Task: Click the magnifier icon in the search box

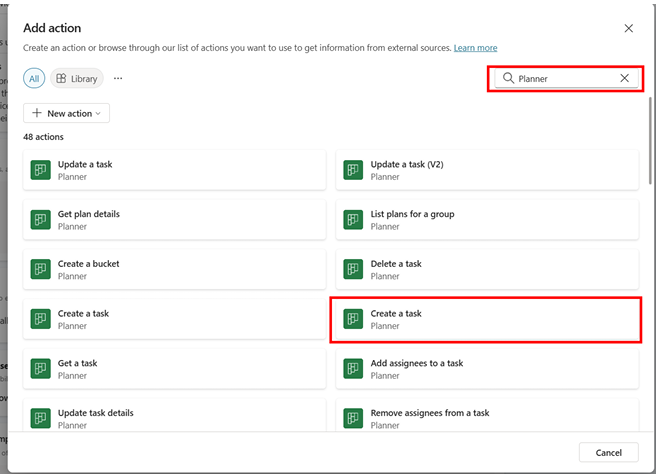Action: pos(508,78)
